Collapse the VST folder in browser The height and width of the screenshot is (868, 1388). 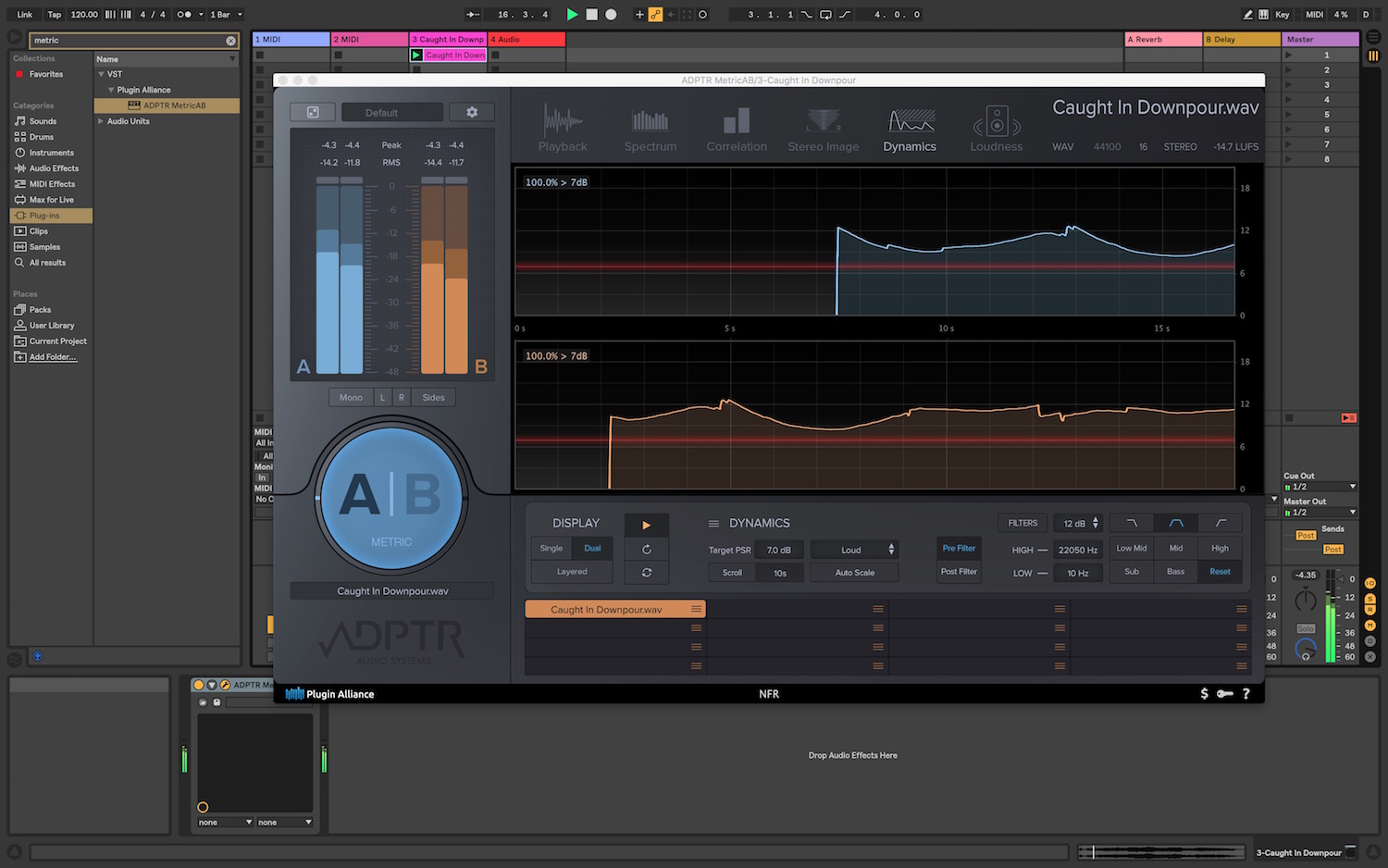[x=101, y=74]
